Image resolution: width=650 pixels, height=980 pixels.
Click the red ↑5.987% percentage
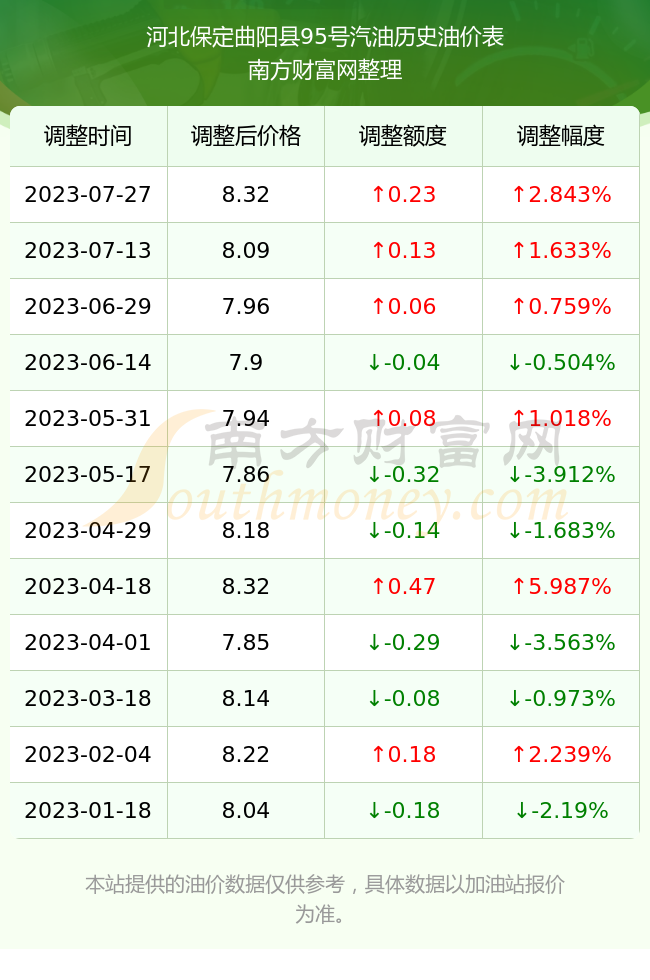point(561,586)
